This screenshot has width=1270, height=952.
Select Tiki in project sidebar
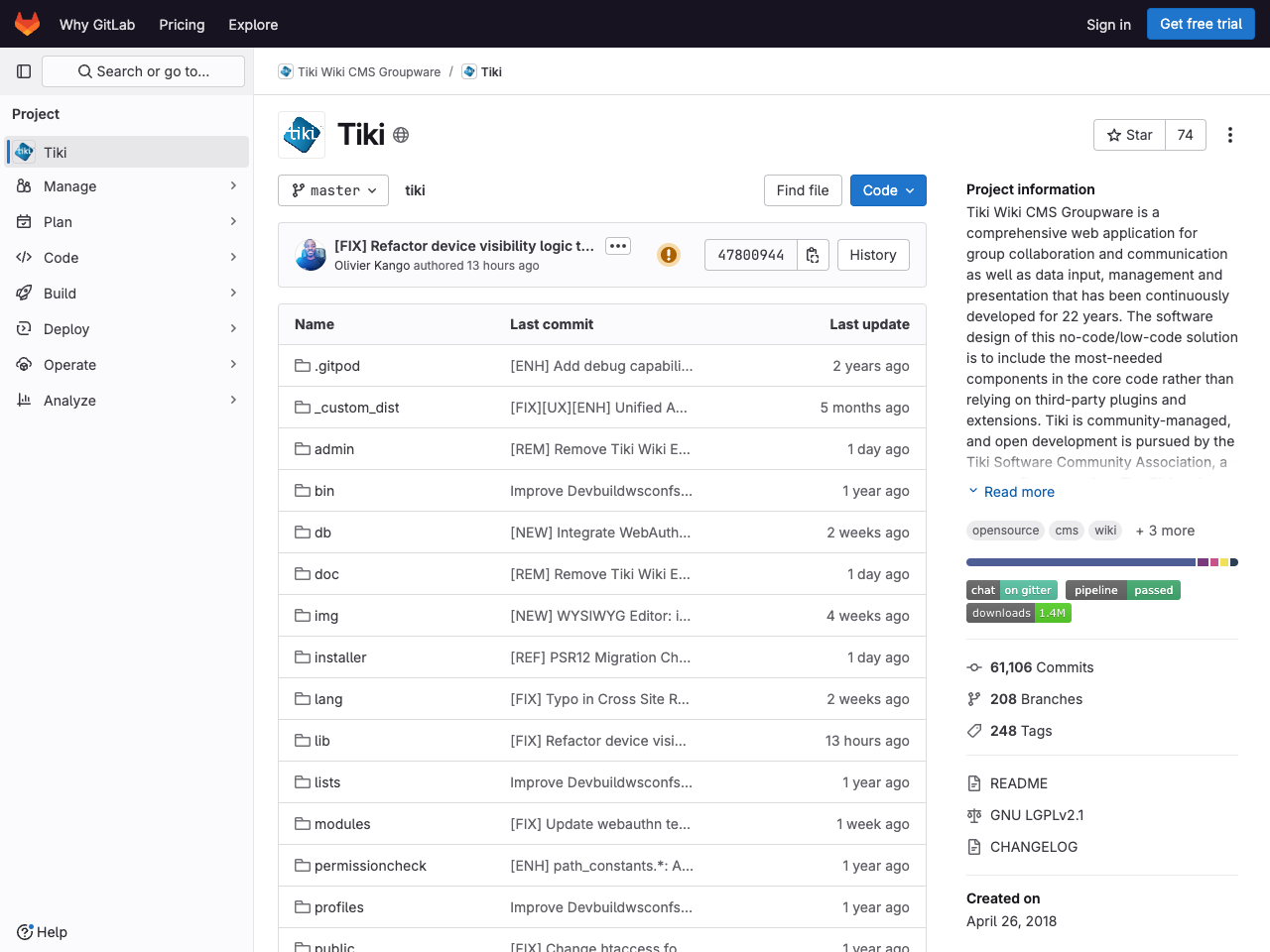pos(127,152)
